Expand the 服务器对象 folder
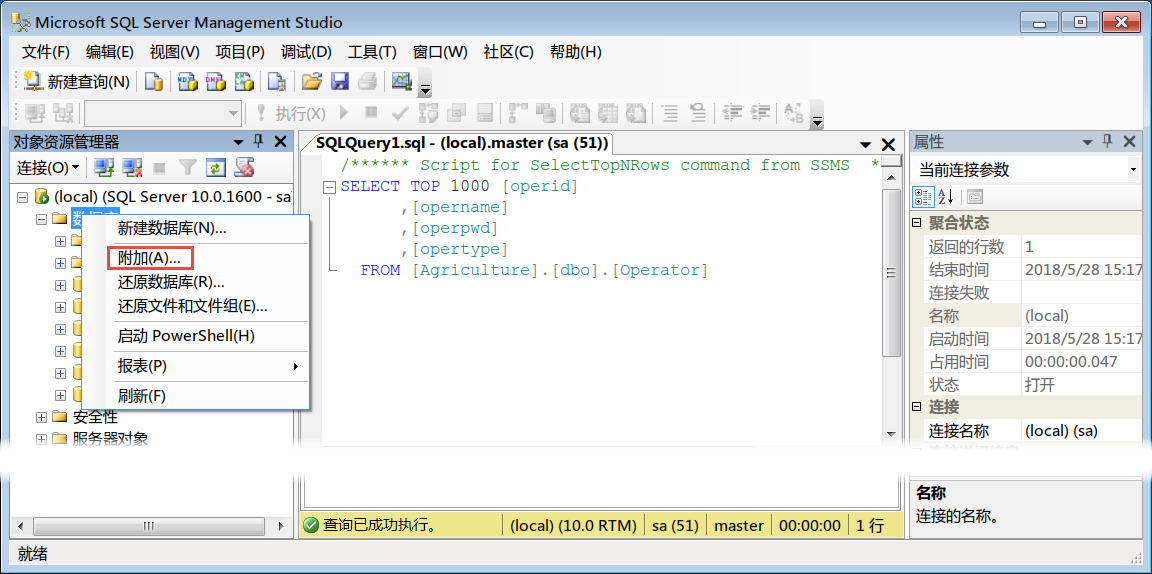This screenshot has height=574, width=1152. click(41, 439)
